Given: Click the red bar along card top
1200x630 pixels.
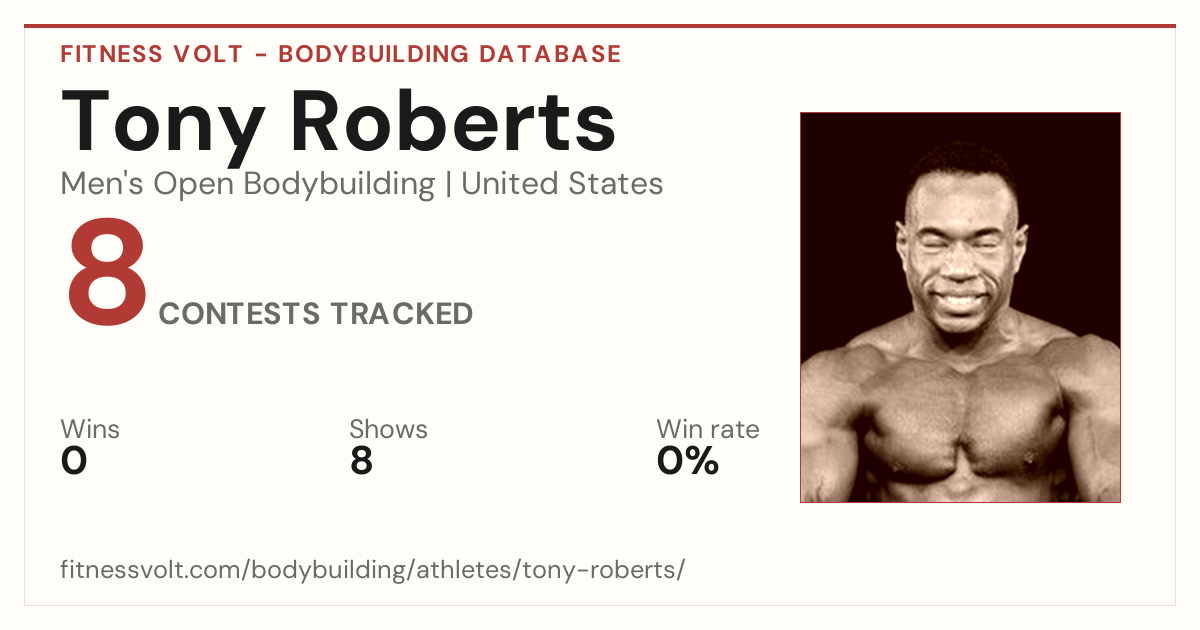Looking at the screenshot, I should pos(600,26).
